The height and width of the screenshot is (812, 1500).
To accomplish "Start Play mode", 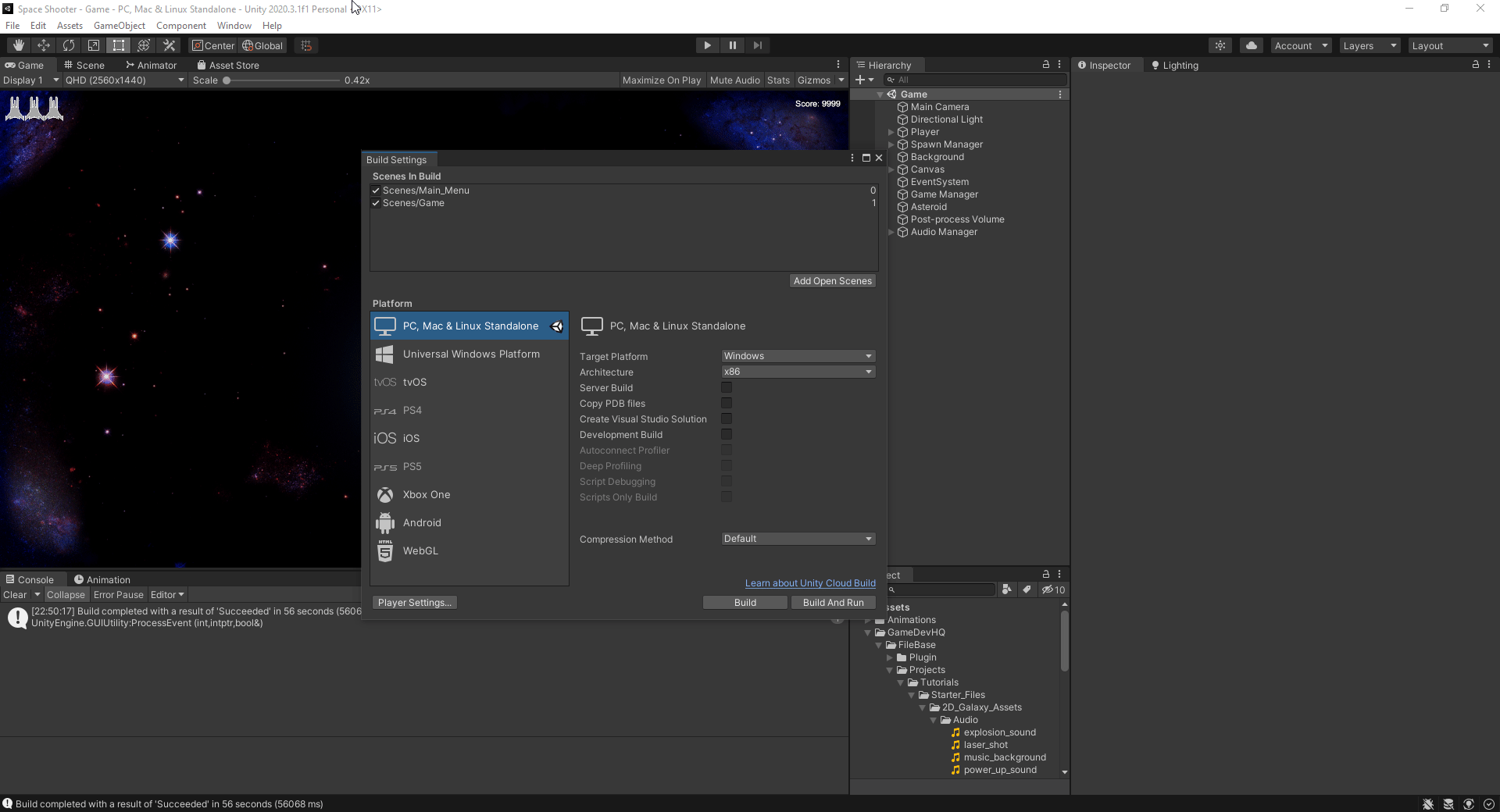I will (707, 45).
